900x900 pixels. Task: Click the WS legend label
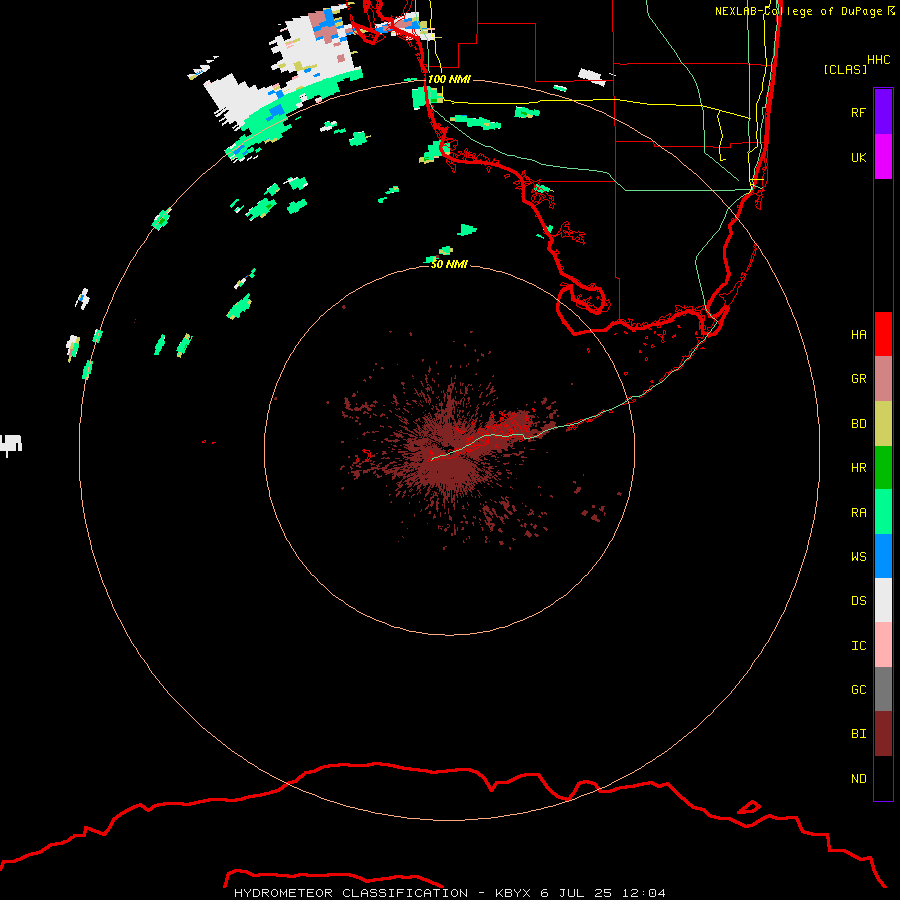pos(858,556)
